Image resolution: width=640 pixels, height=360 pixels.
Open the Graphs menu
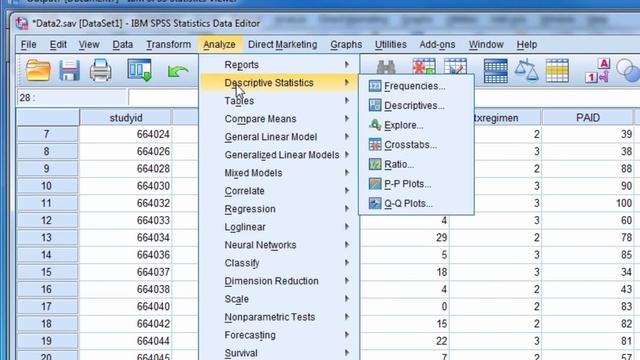pyautogui.click(x=346, y=44)
